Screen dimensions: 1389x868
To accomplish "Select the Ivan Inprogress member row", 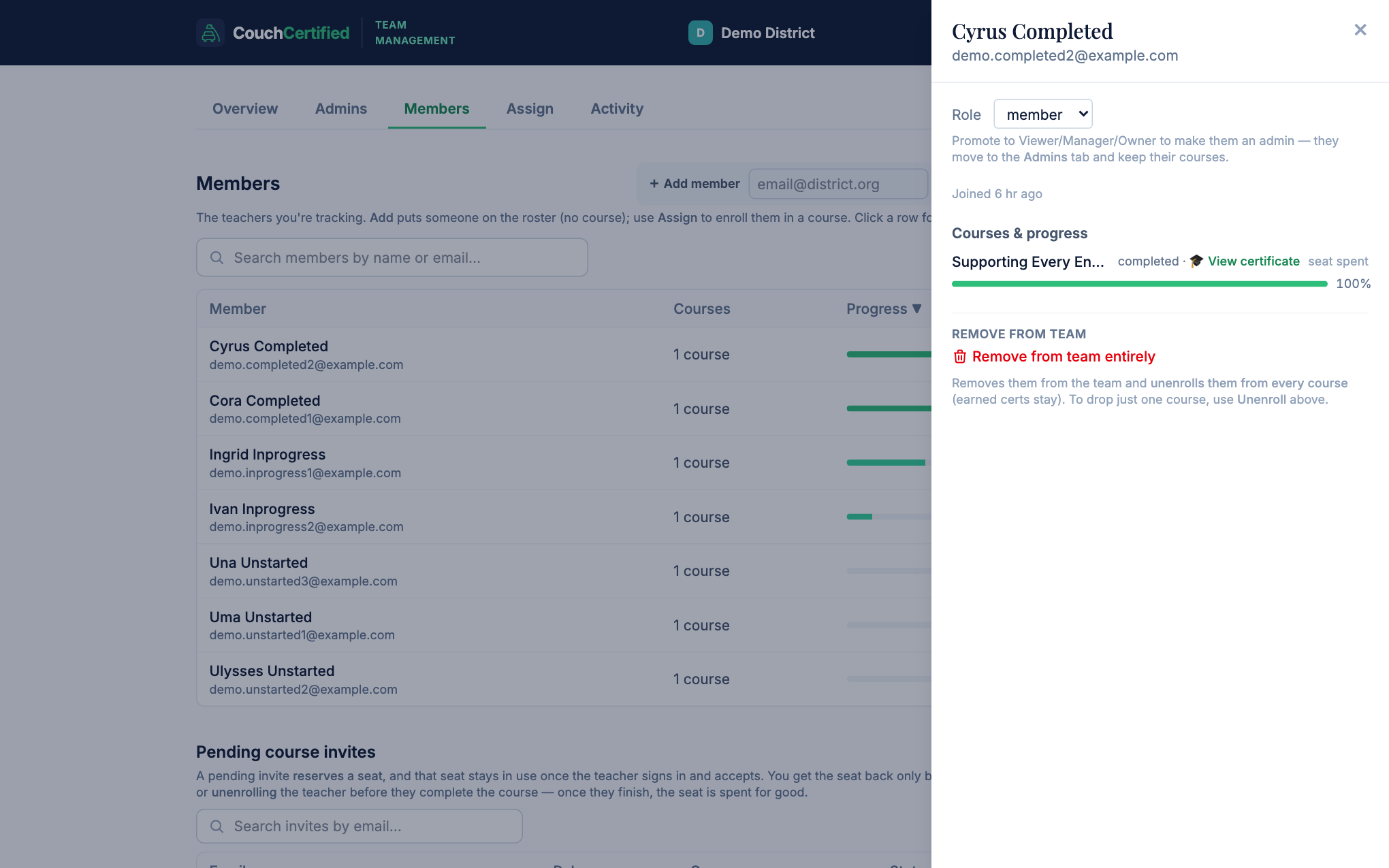I will [564, 517].
